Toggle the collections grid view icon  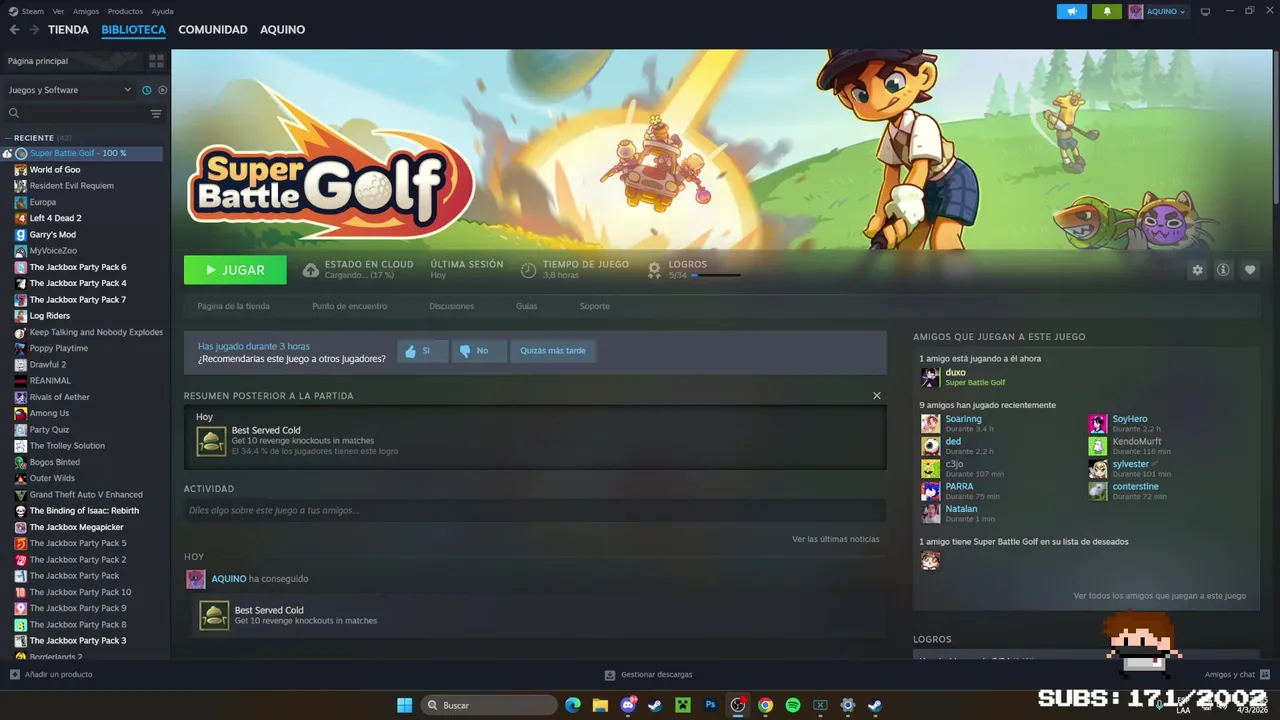pyautogui.click(x=156, y=61)
